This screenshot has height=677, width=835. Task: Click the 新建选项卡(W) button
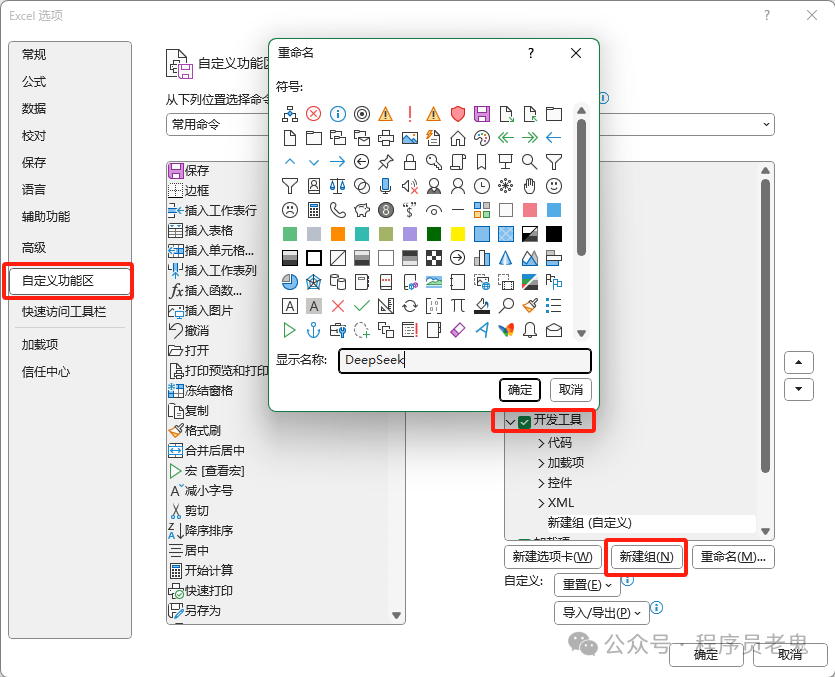[553, 557]
